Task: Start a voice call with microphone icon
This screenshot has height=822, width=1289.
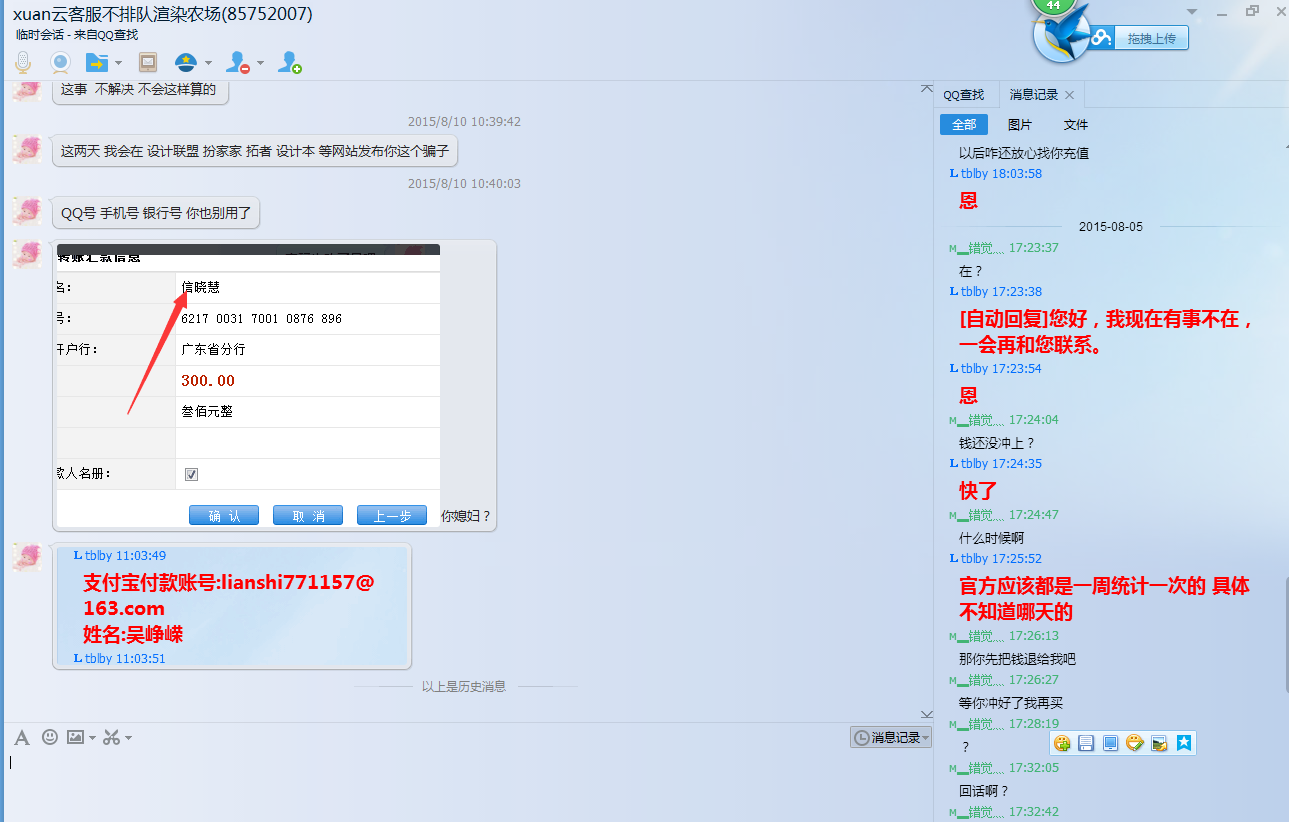Action: tap(22, 63)
